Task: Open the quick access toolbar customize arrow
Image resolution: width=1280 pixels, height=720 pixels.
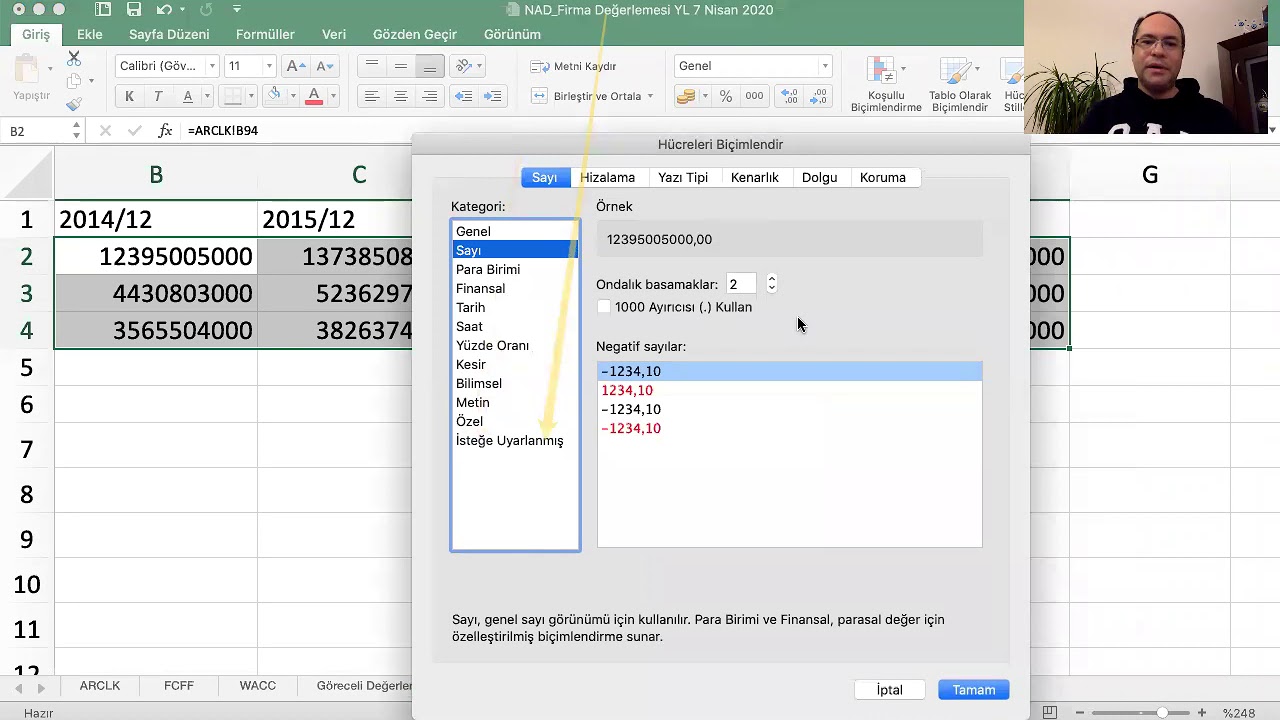Action: tap(237, 10)
